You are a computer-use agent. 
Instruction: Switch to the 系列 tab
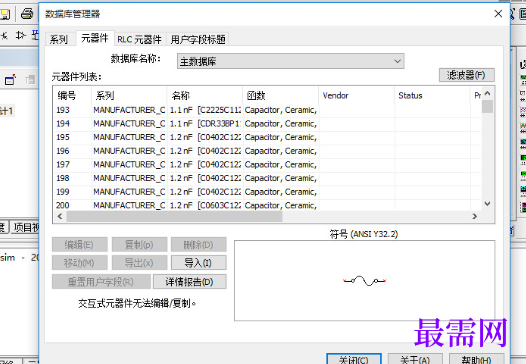coord(59,40)
